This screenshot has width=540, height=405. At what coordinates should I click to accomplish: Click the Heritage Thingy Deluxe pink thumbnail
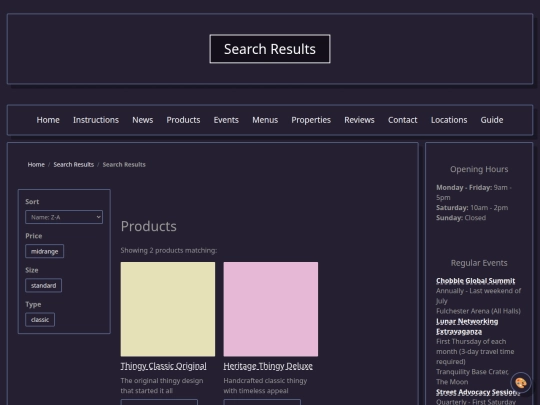(x=271, y=309)
